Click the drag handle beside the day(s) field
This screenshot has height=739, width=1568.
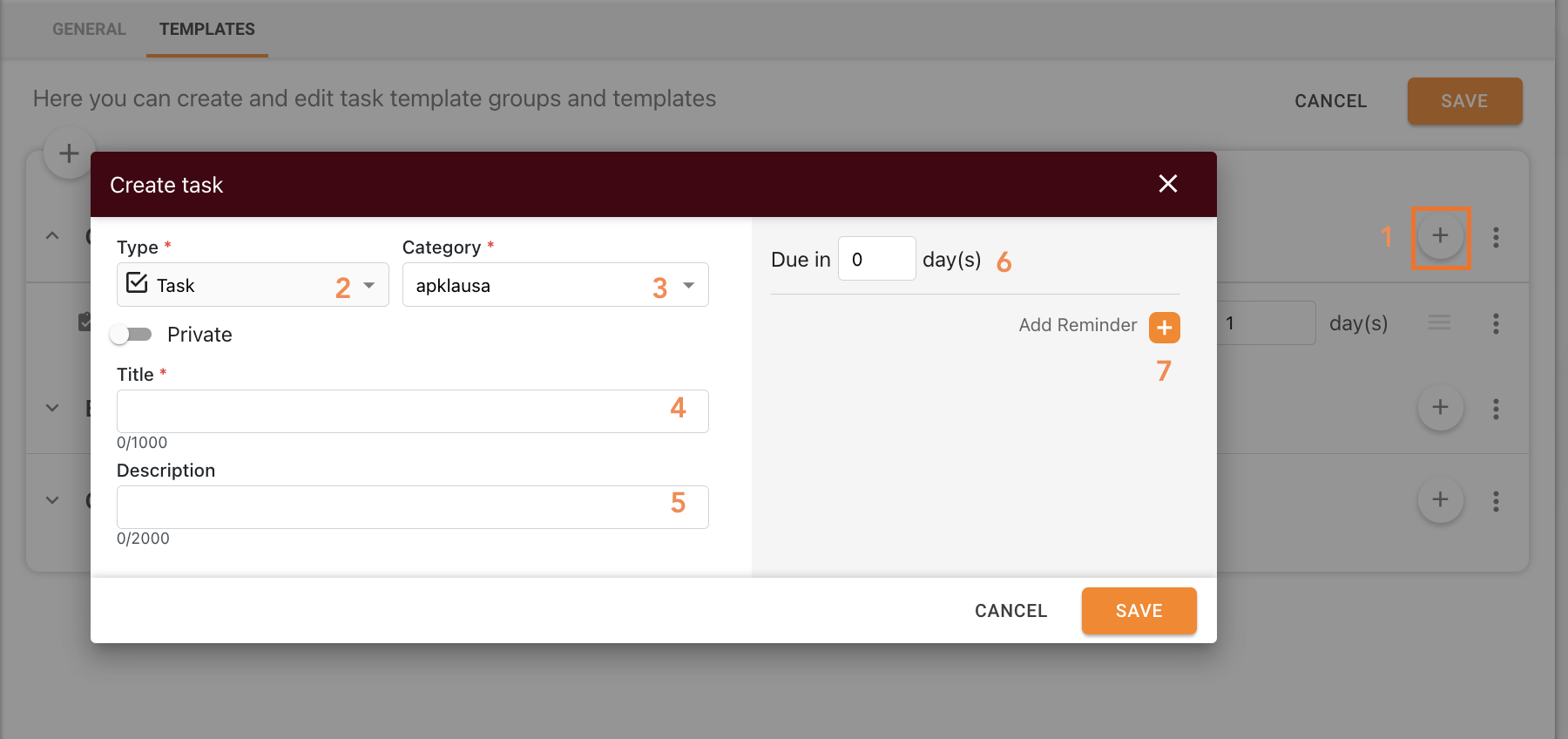pos(1439,322)
